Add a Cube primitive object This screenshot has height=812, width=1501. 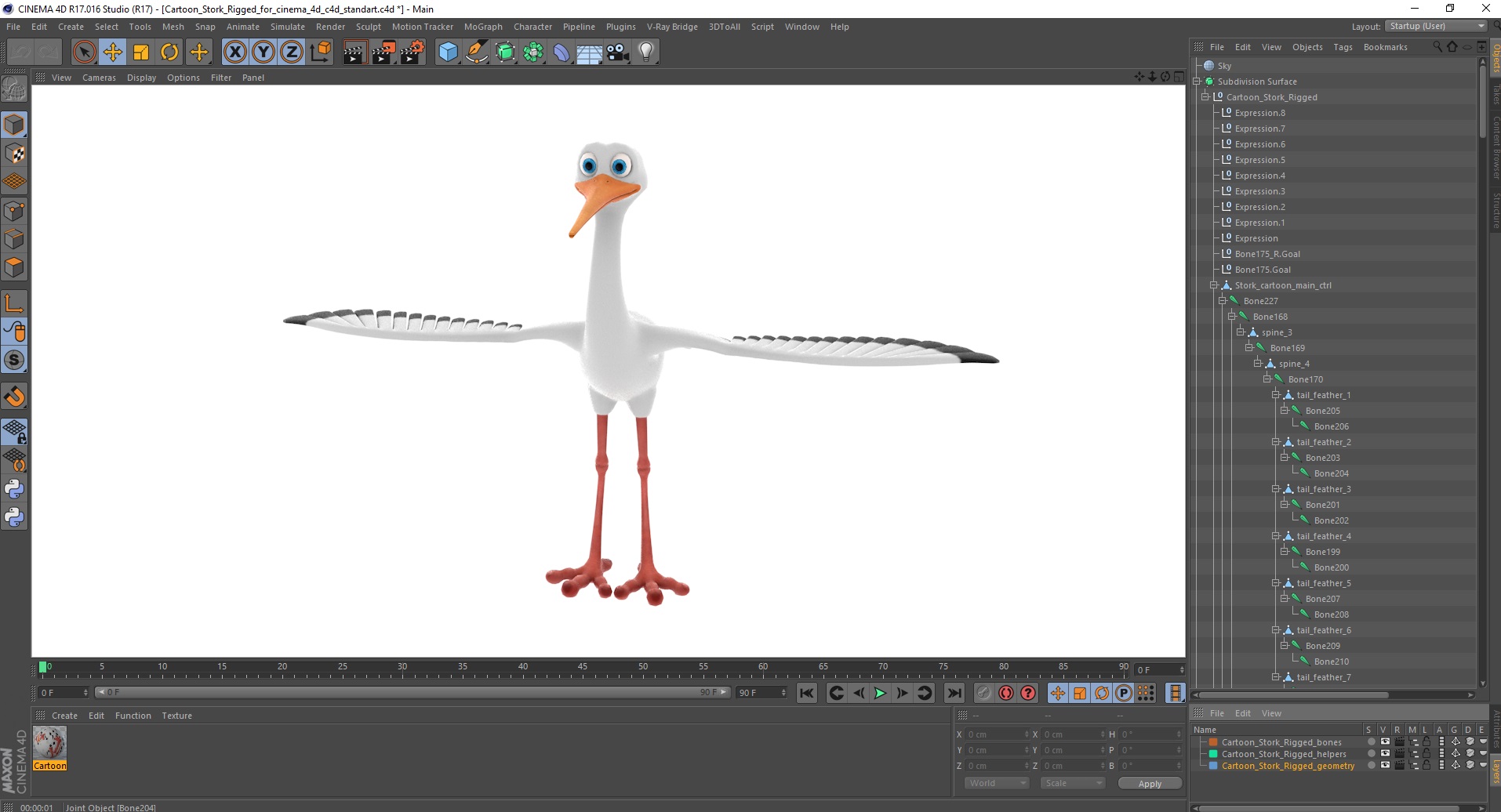coord(448,53)
